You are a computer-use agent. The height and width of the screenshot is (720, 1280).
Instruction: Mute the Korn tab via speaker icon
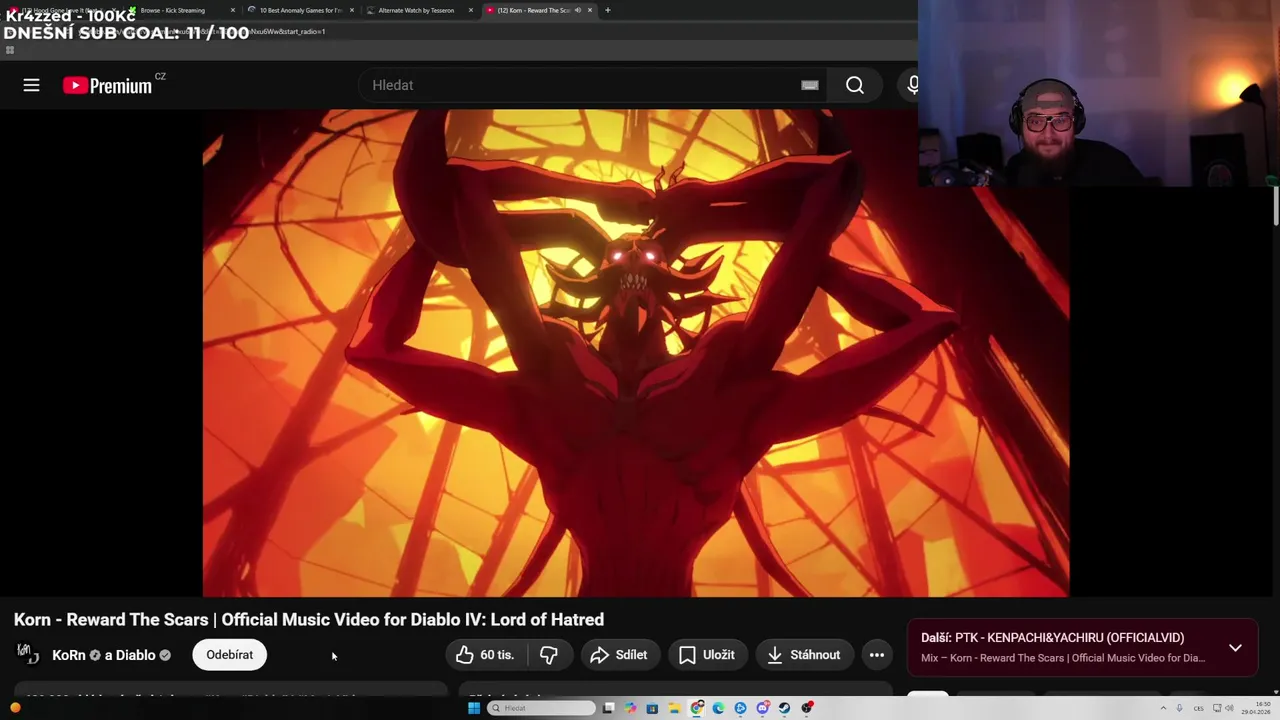point(578,10)
